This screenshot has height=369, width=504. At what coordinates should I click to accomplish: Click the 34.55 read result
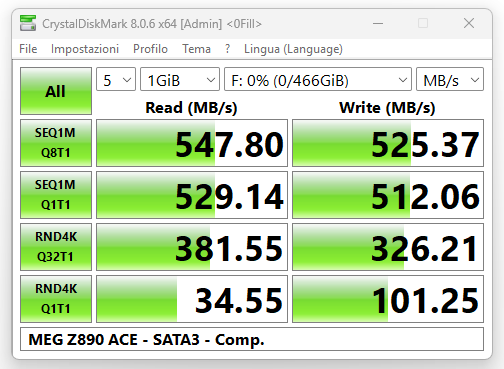[x=192, y=299]
